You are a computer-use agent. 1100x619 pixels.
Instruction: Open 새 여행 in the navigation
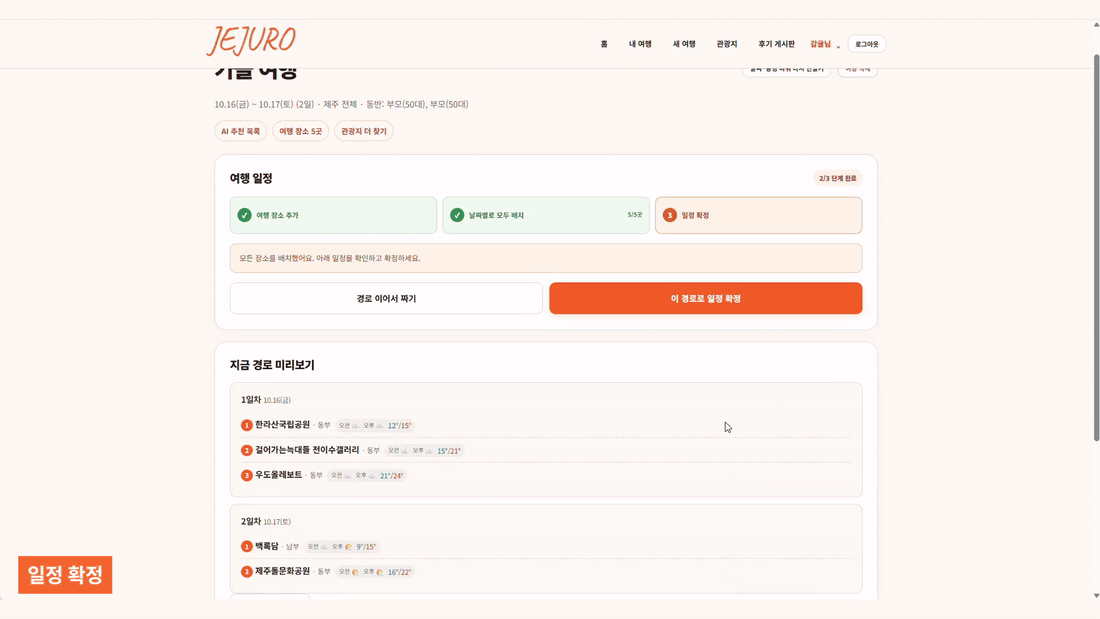tap(684, 44)
